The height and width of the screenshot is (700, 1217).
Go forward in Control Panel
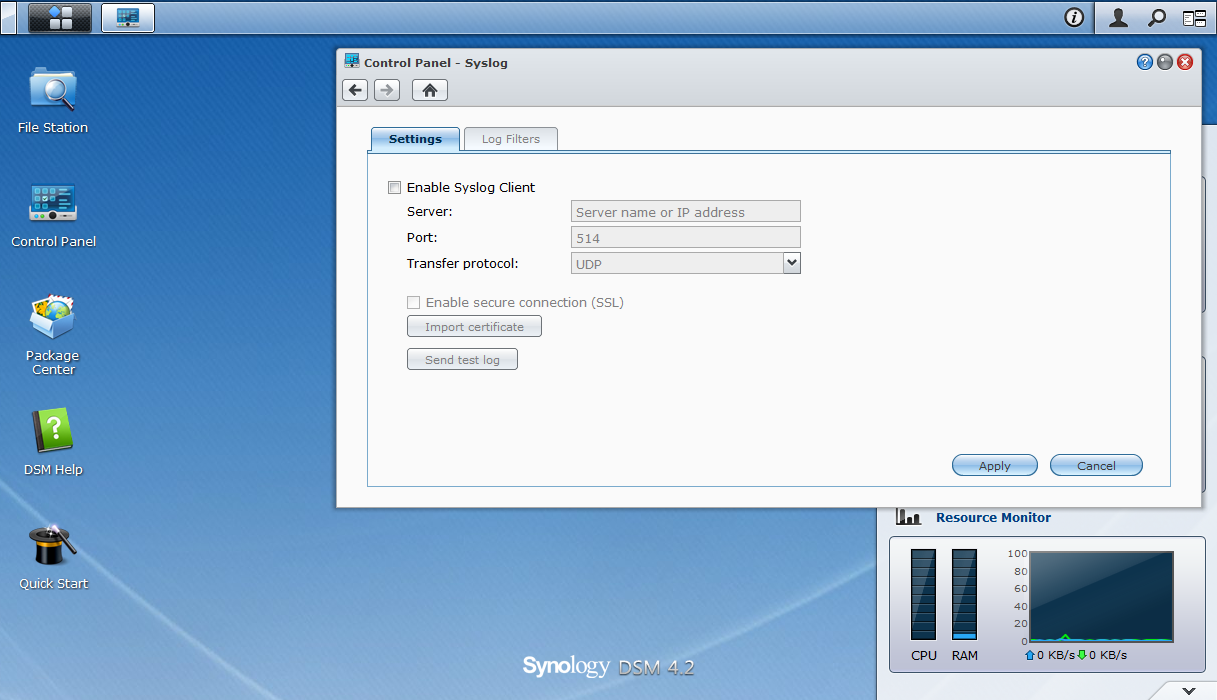coord(387,90)
